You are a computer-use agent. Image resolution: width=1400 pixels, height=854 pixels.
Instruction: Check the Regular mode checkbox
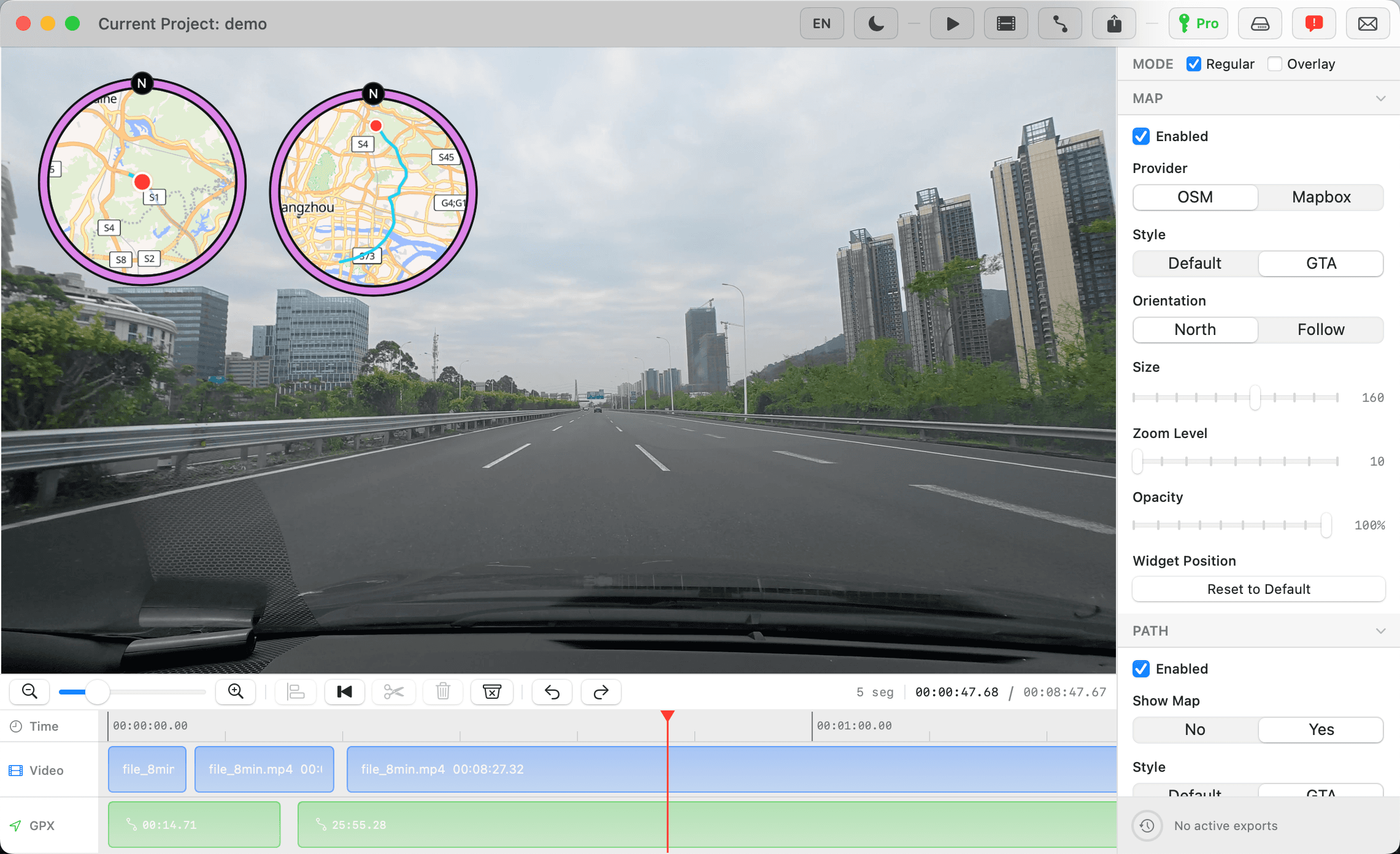(x=1194, y=64)
